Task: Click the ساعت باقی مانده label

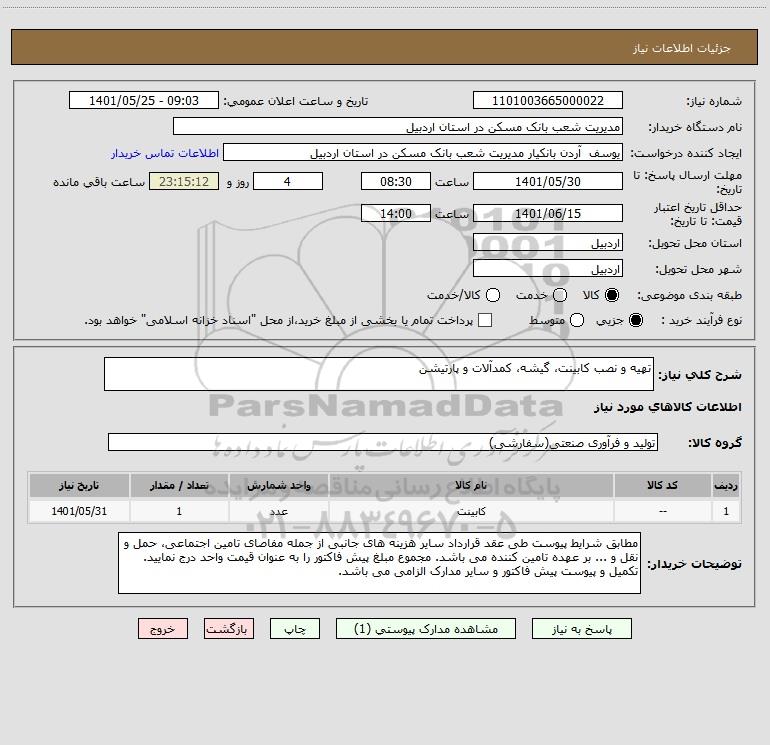Action: pyautogui.click(x=99, y=182)
